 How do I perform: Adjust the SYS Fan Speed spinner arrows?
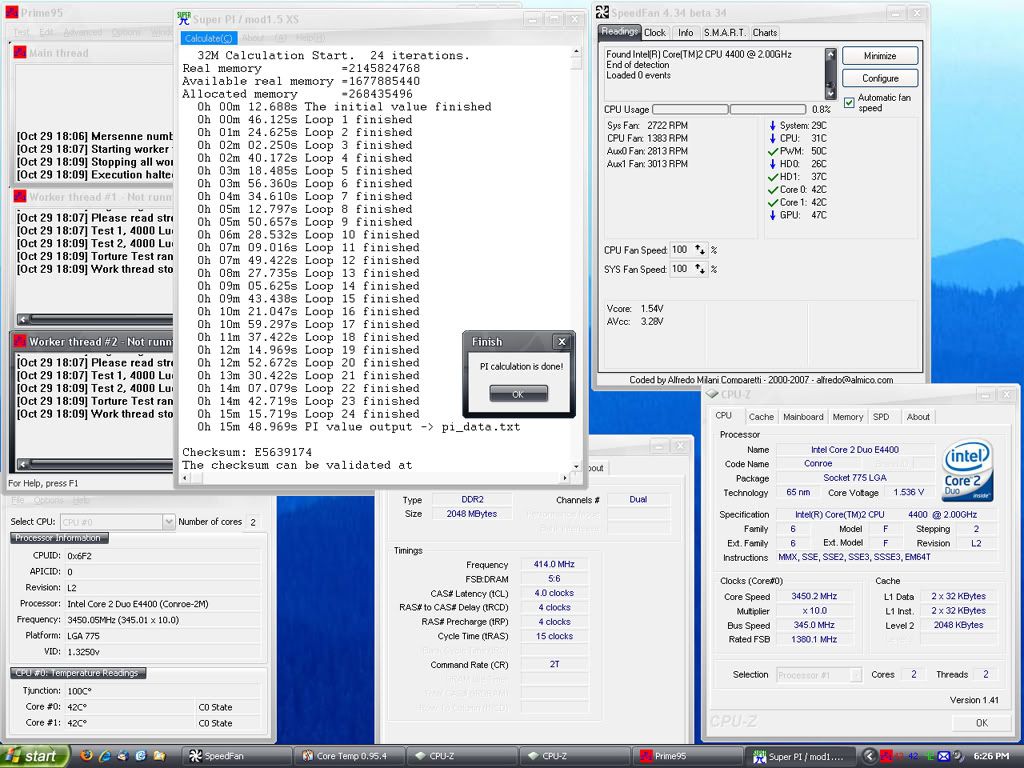click(700, 269)
